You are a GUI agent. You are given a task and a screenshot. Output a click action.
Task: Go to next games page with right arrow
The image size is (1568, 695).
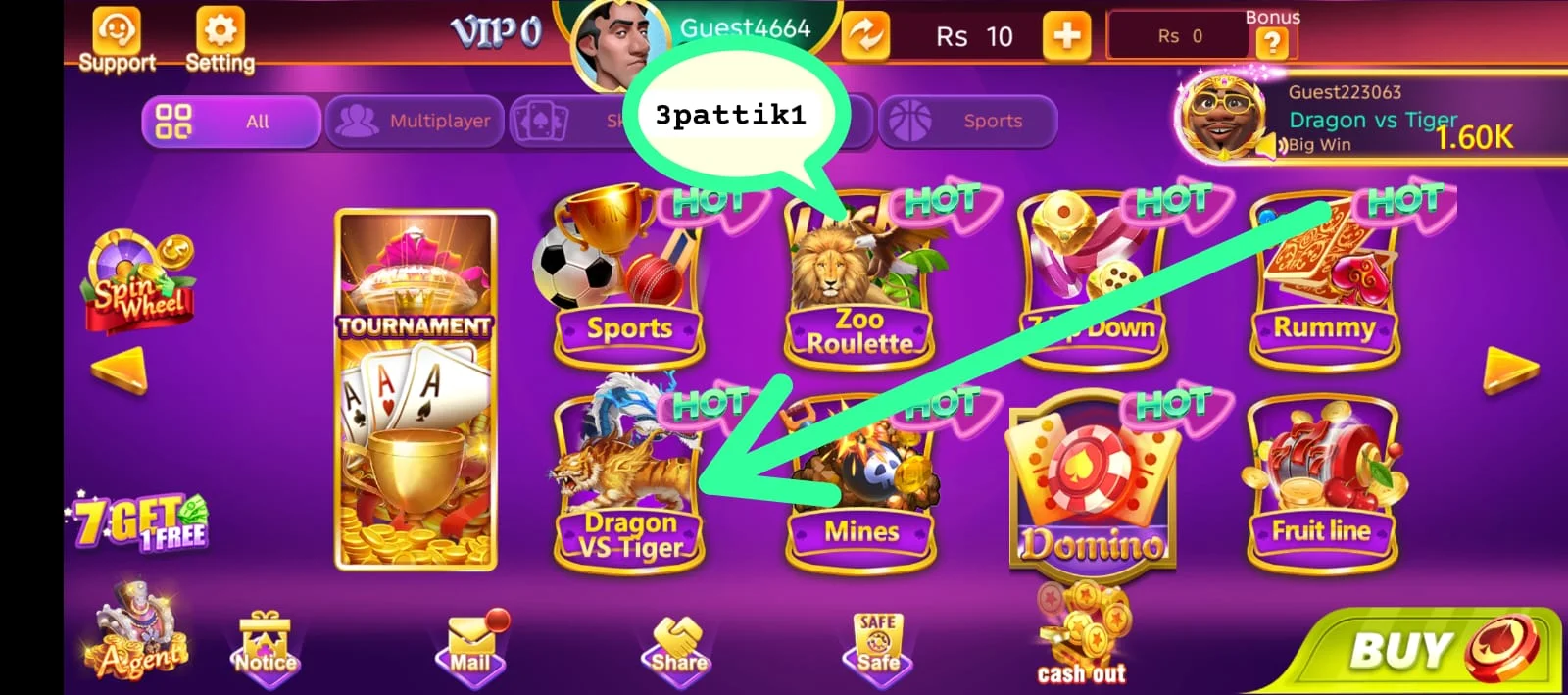[1510, 371]
